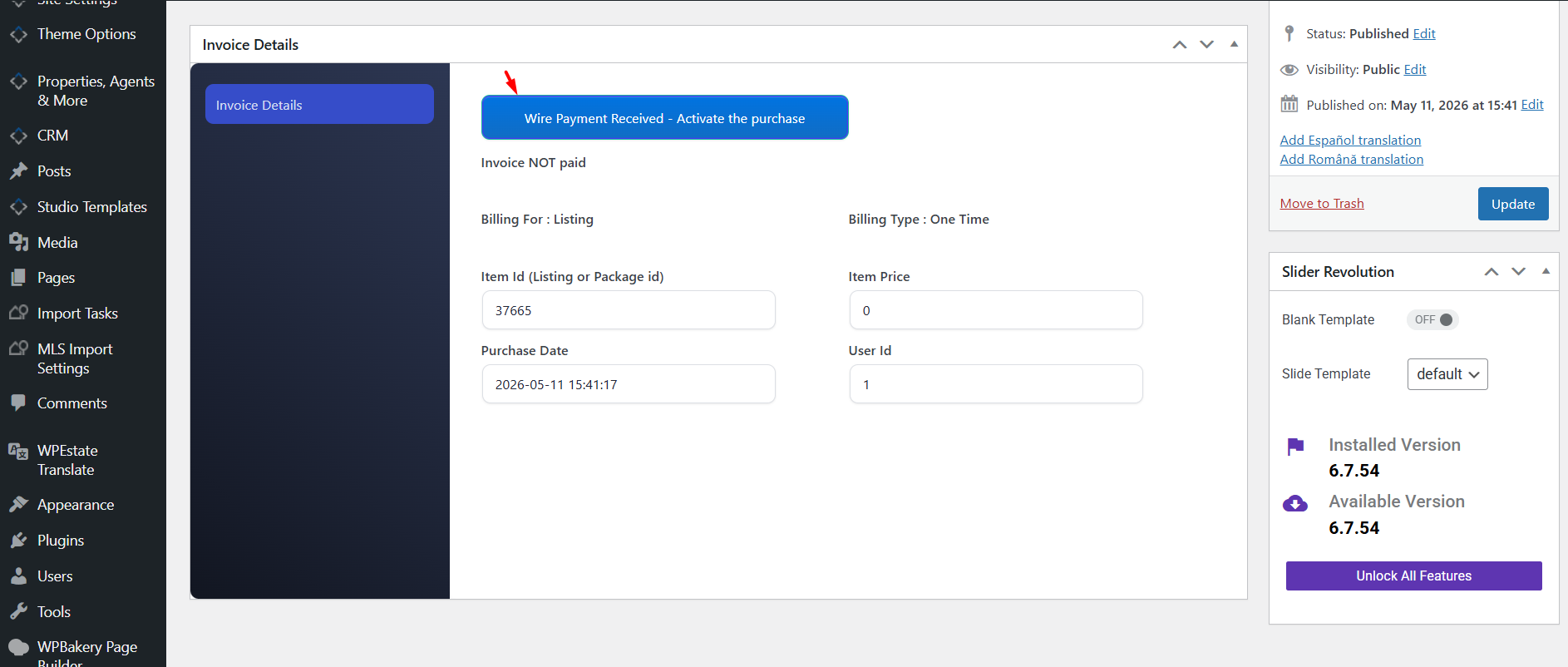Click the Appearance paintbrush icon
The height and width of the screenshot is (667, 1568).
(x=18, y=505)
